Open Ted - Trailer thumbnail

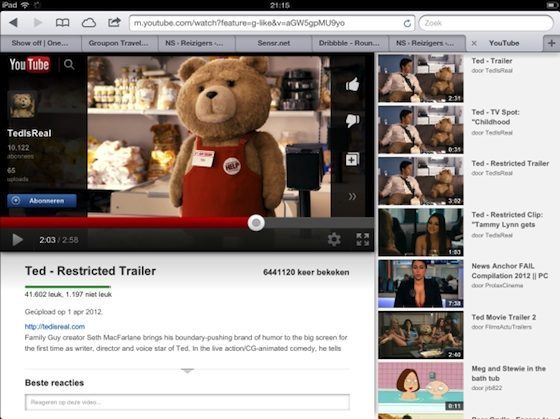[x=421, y=79]
